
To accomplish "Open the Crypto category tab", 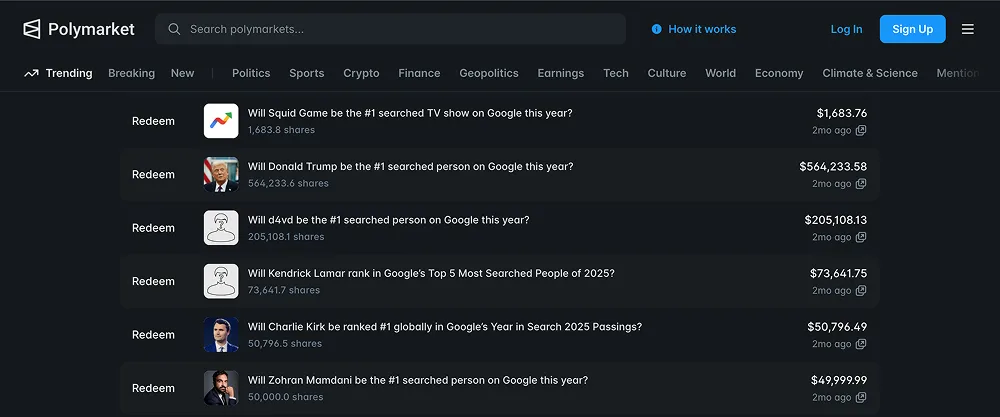I will tap(361, 73).
